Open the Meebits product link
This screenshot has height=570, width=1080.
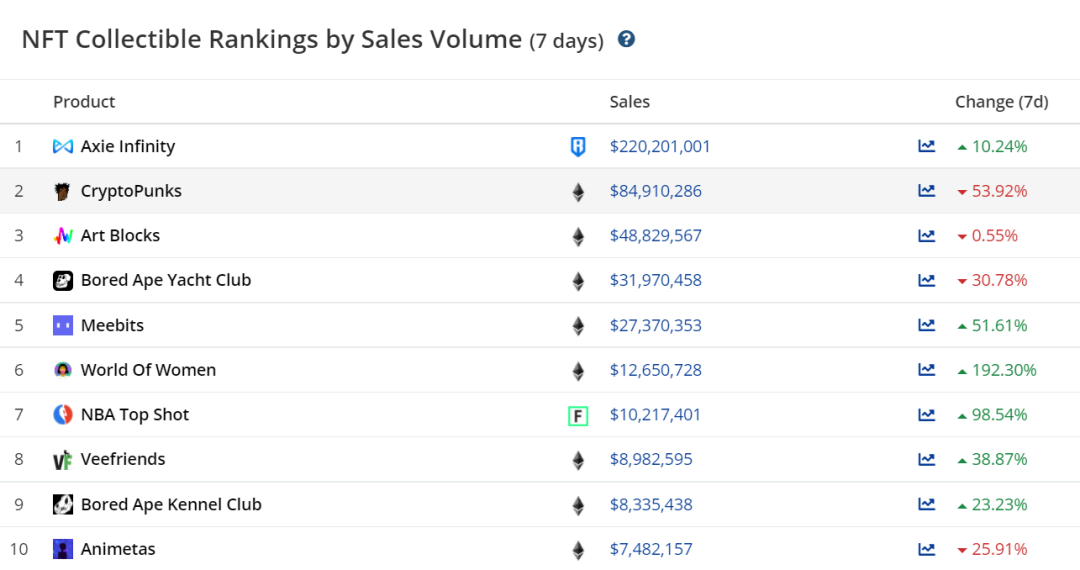point(112,325)
